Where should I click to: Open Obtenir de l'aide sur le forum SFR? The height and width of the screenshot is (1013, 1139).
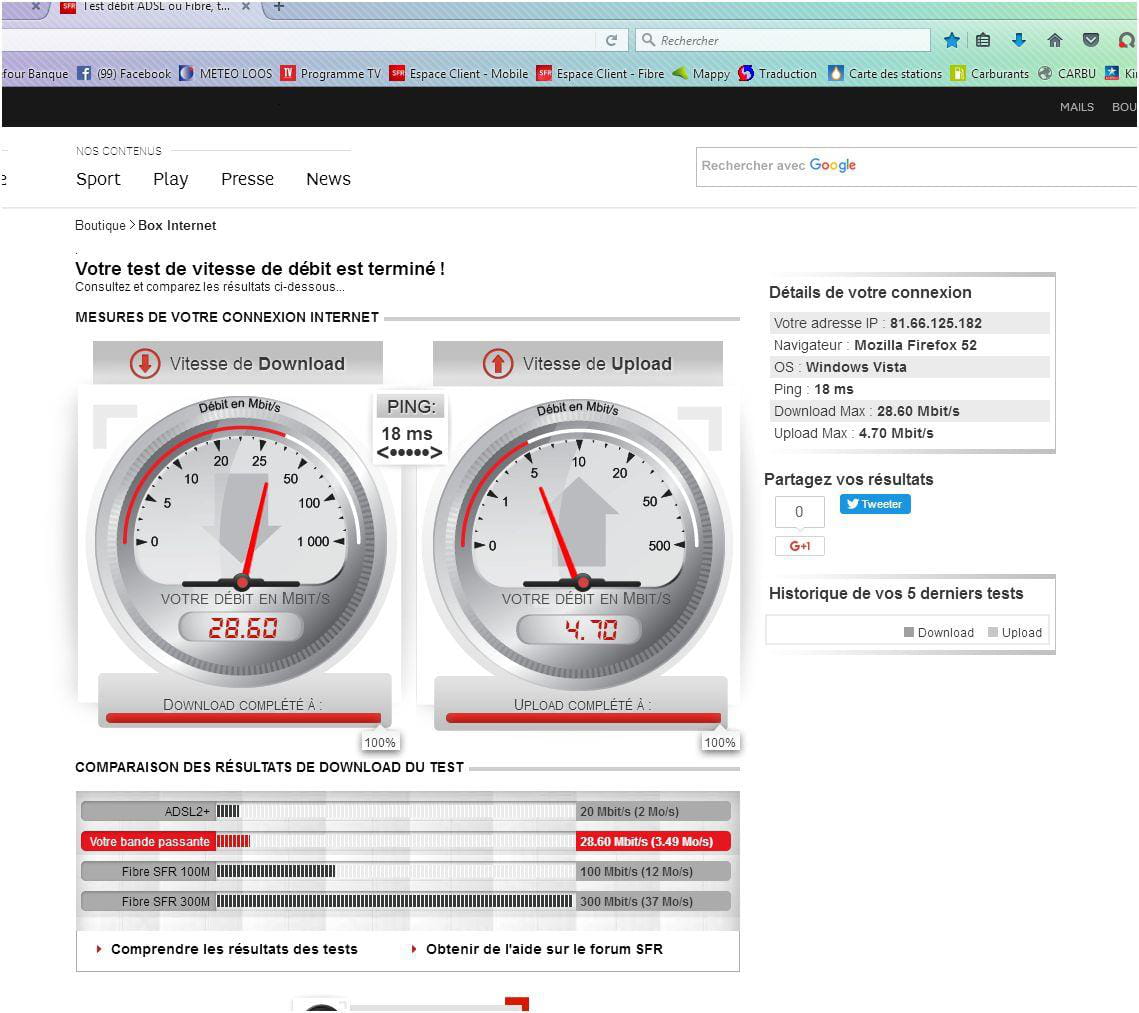click(544, 949)
